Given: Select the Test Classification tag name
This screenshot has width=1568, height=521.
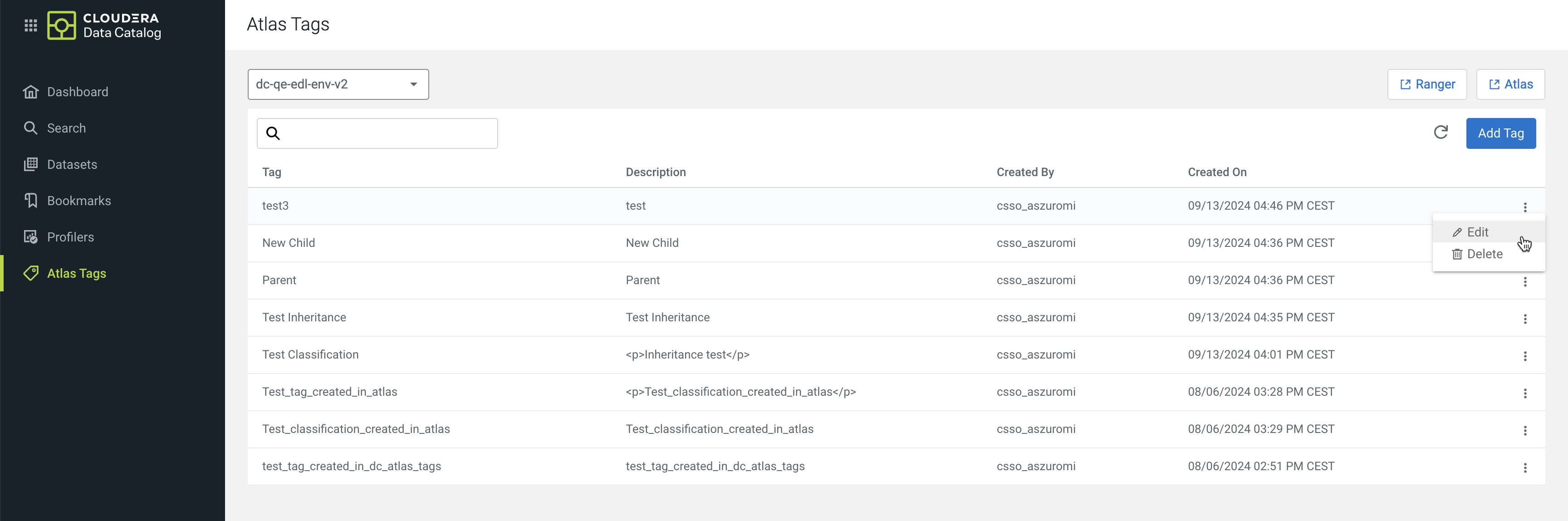Looking at the screenshot, I should [x=310, y=354].
